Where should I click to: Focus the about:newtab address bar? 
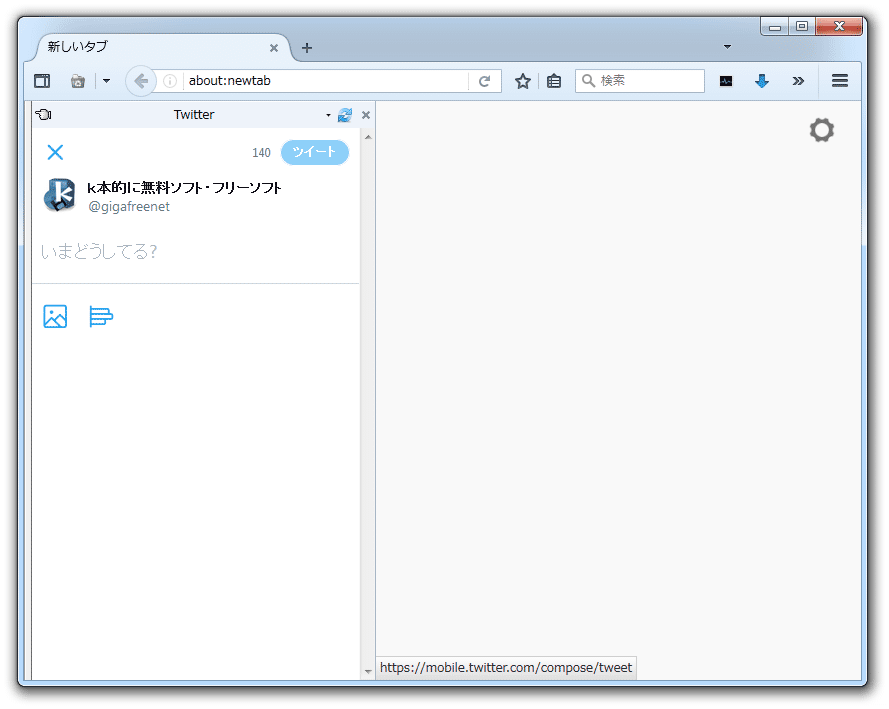327,81
